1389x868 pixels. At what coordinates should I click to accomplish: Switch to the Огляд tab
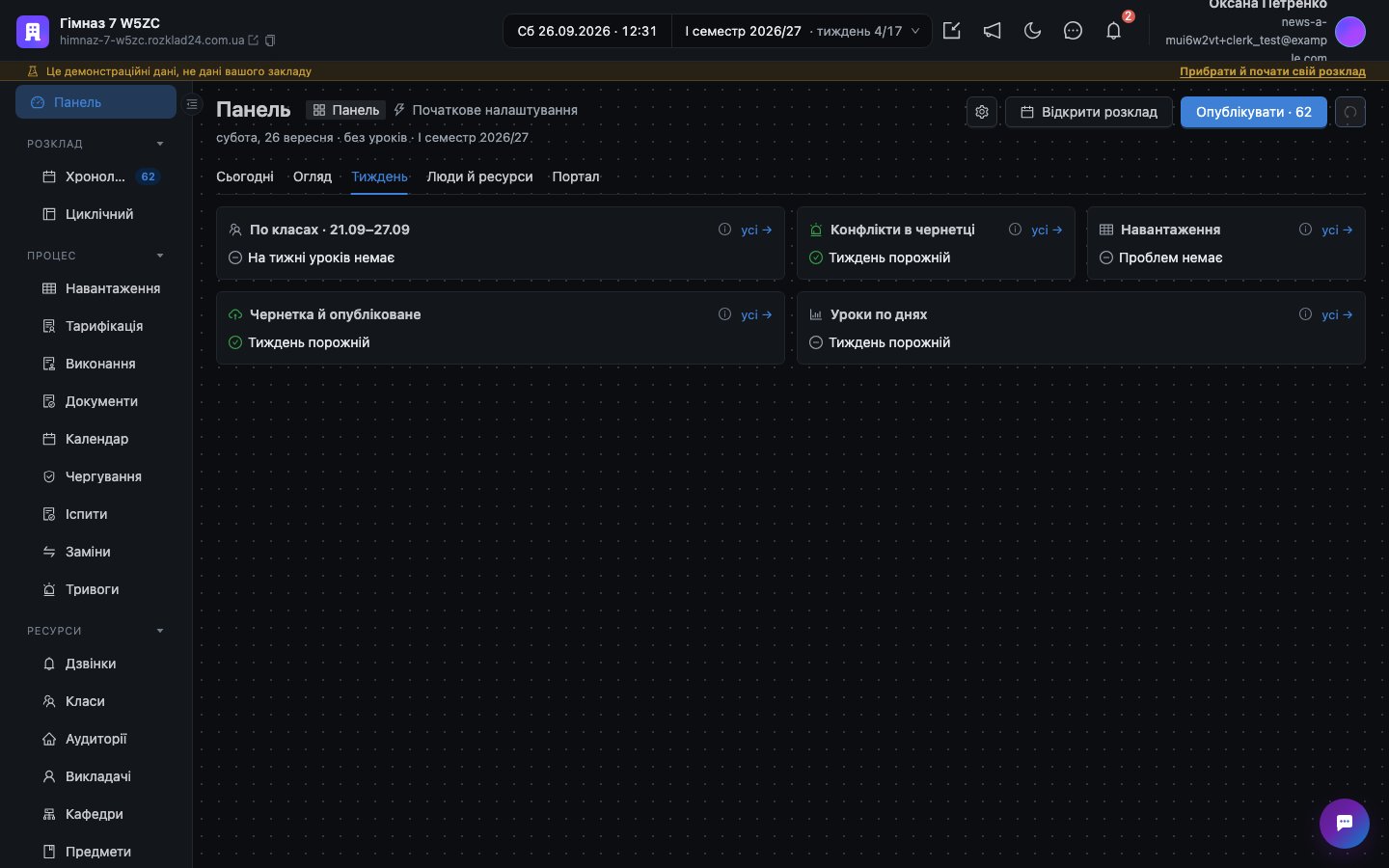point(313,176)
